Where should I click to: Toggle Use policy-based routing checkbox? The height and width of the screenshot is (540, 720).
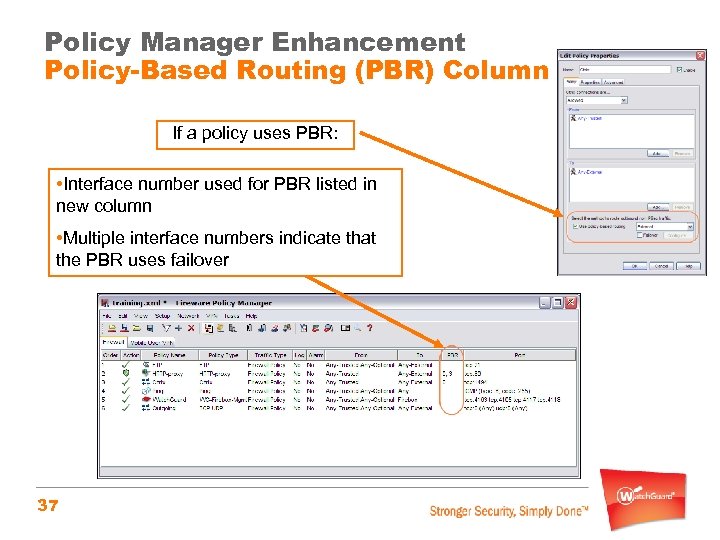(575, 226)
